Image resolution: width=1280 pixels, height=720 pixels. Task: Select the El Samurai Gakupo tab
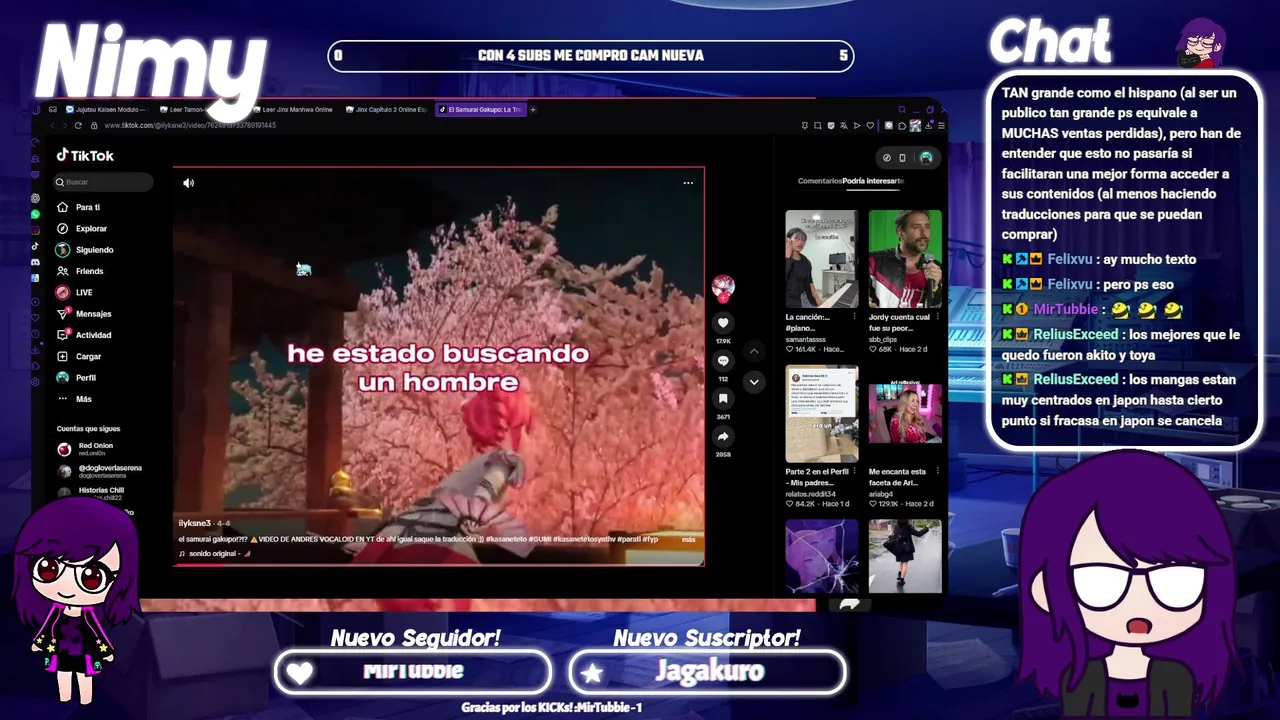[480, 109]
